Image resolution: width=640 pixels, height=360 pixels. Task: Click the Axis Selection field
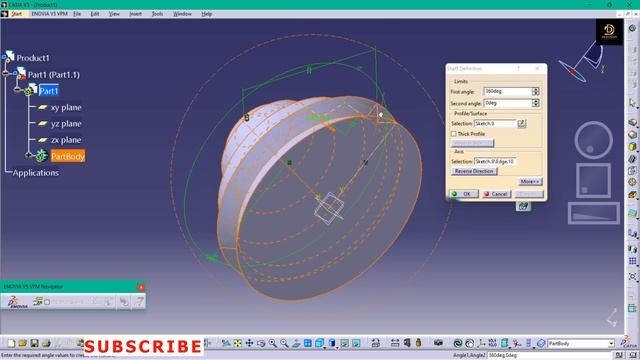[495, 162]
